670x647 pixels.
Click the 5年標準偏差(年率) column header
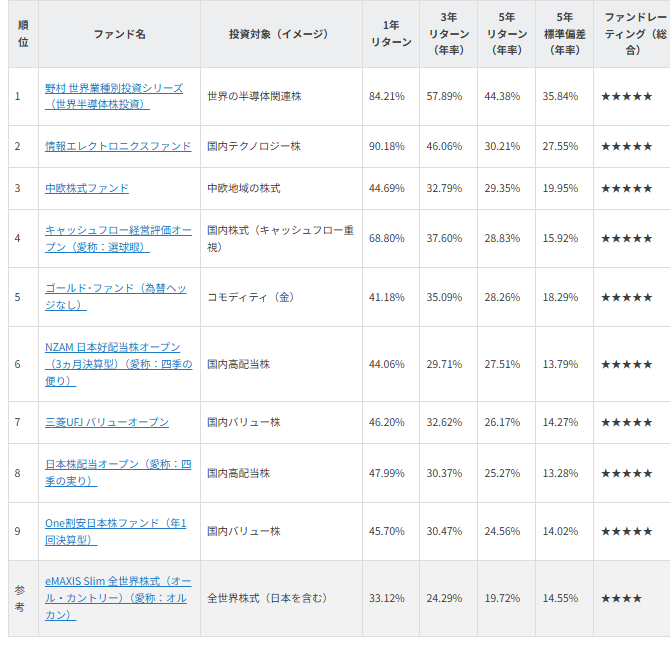pos(565,34)
